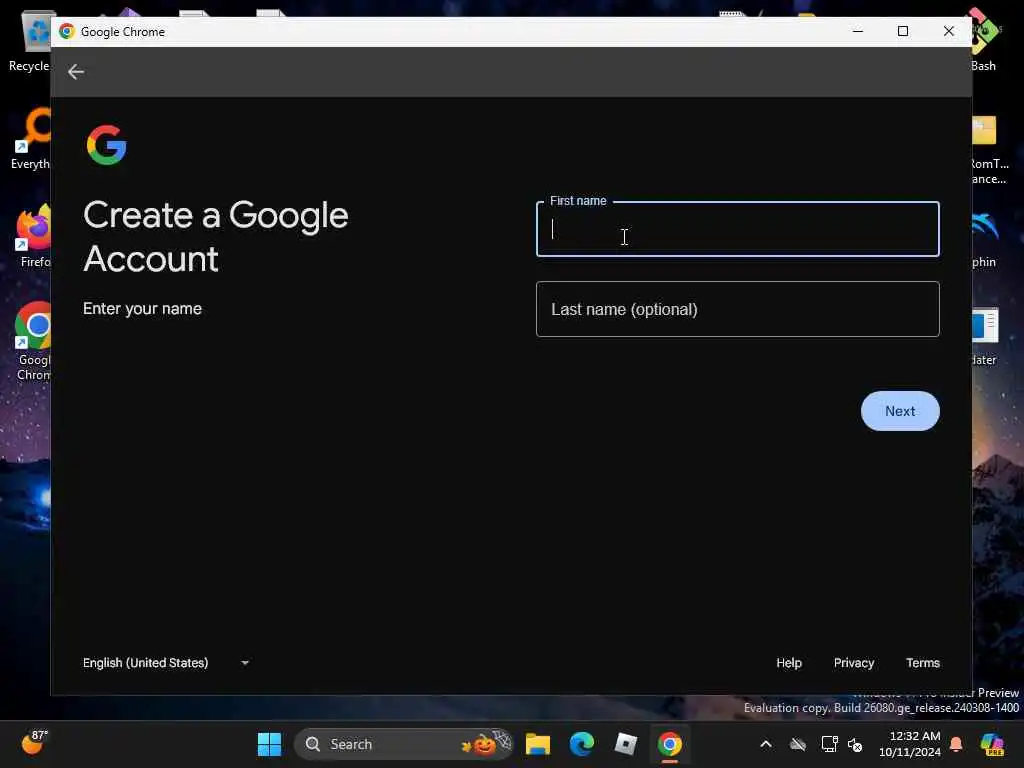Click the Chrome icon in window title bar
Image resolution: width=1024 pixels, height=768 pixels.
click(67, 31)
